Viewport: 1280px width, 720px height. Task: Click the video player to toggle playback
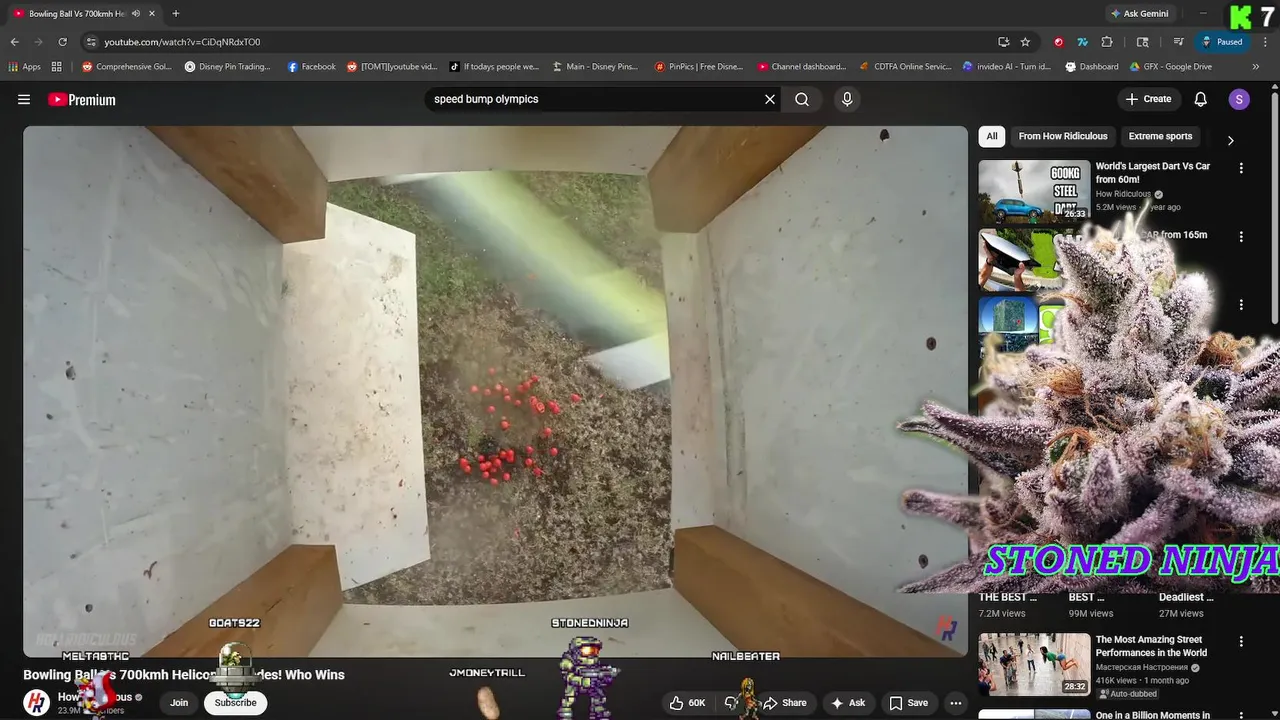495,390
